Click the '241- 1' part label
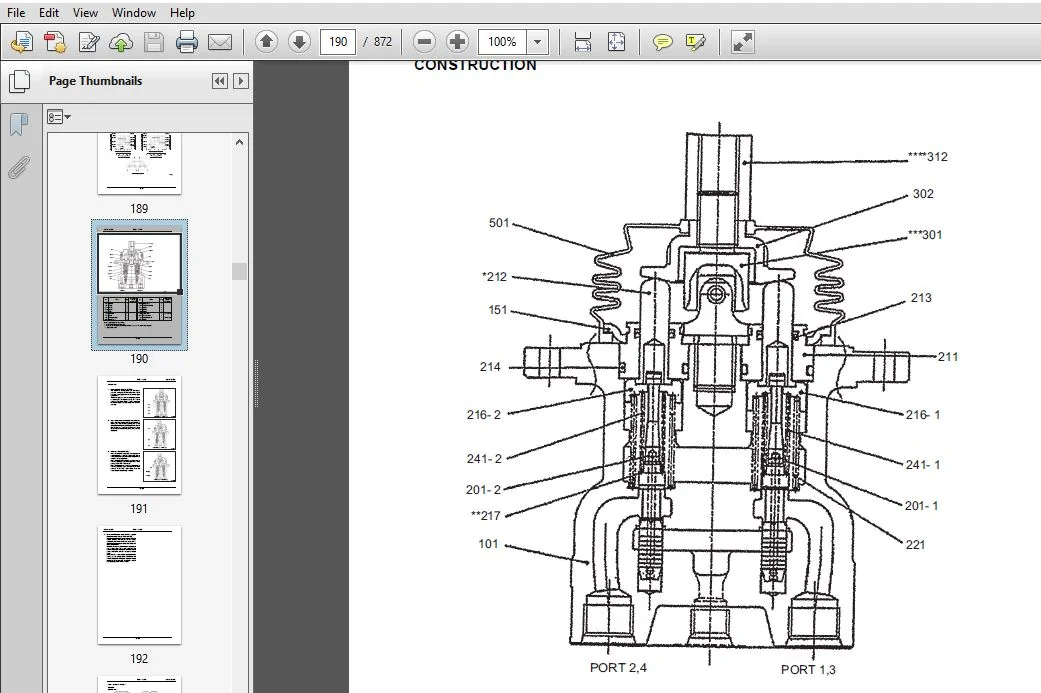Screen dimensions: 1041x693 [x=923, y=465]
